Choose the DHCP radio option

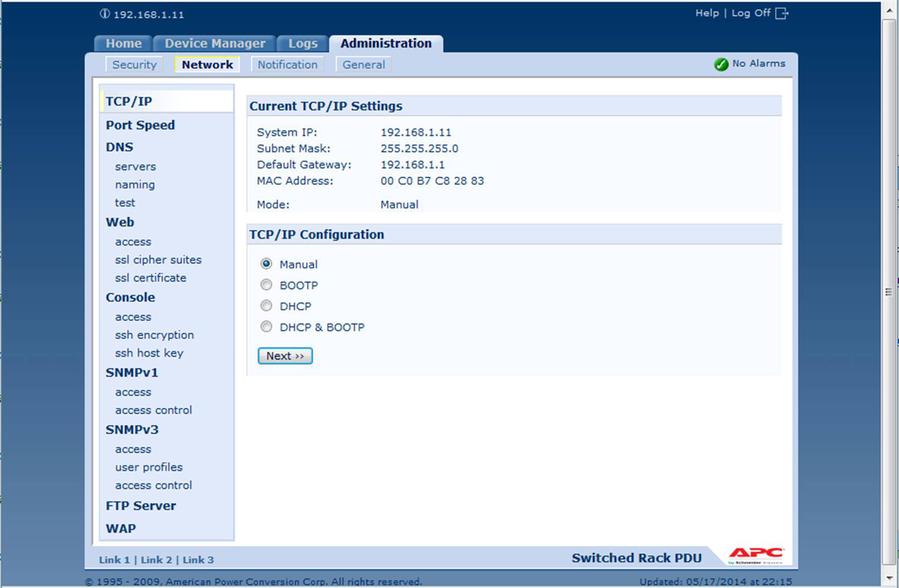coord(266,306)
